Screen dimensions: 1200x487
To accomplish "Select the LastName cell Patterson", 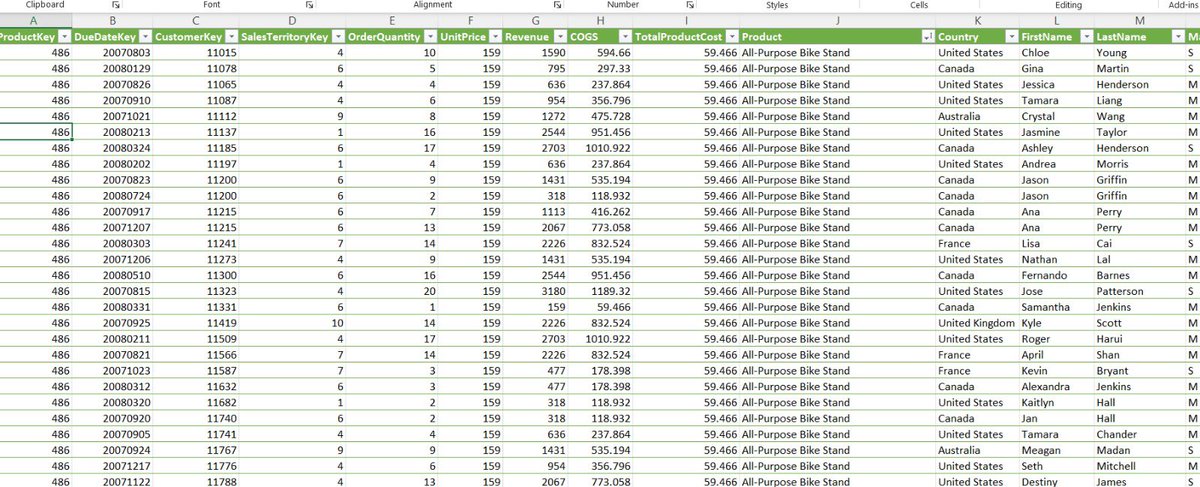I will point(1139,291).
